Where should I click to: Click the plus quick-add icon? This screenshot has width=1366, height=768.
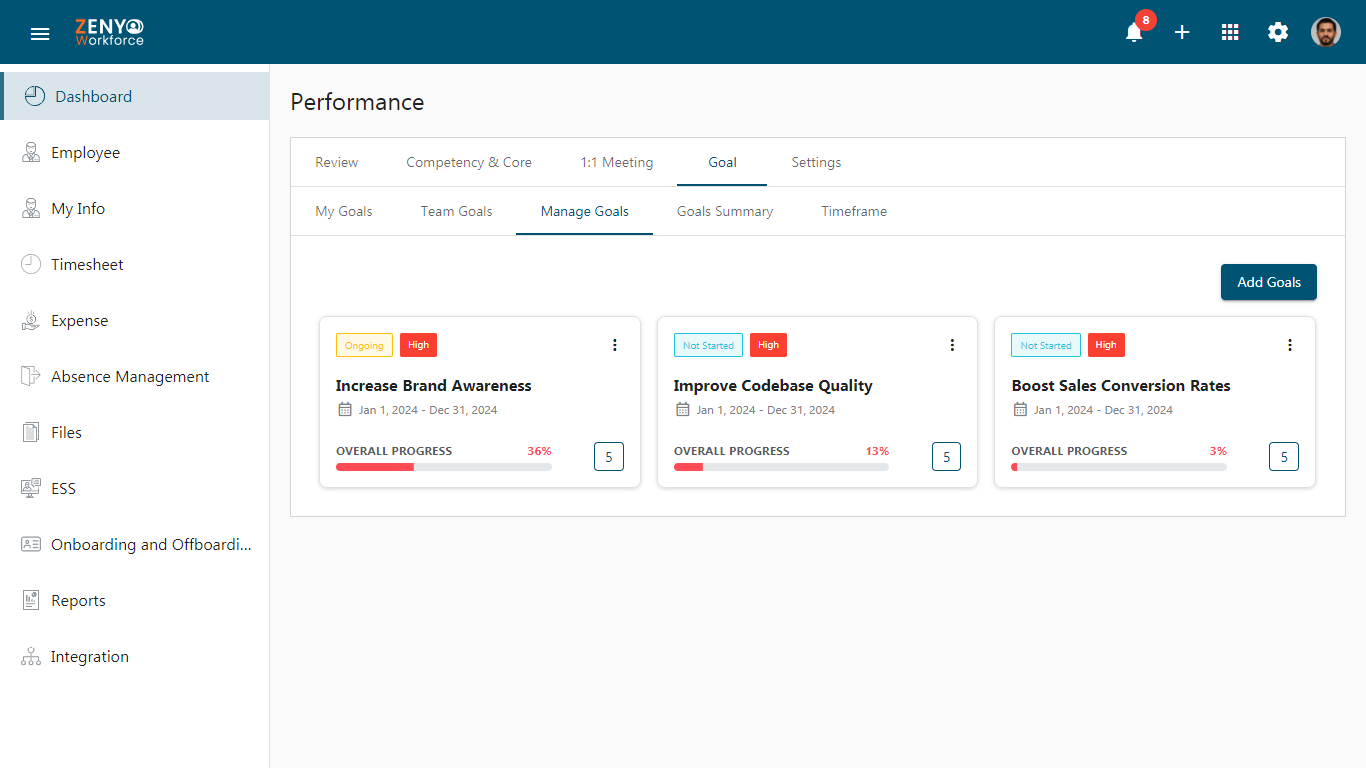click(1182, 33)
